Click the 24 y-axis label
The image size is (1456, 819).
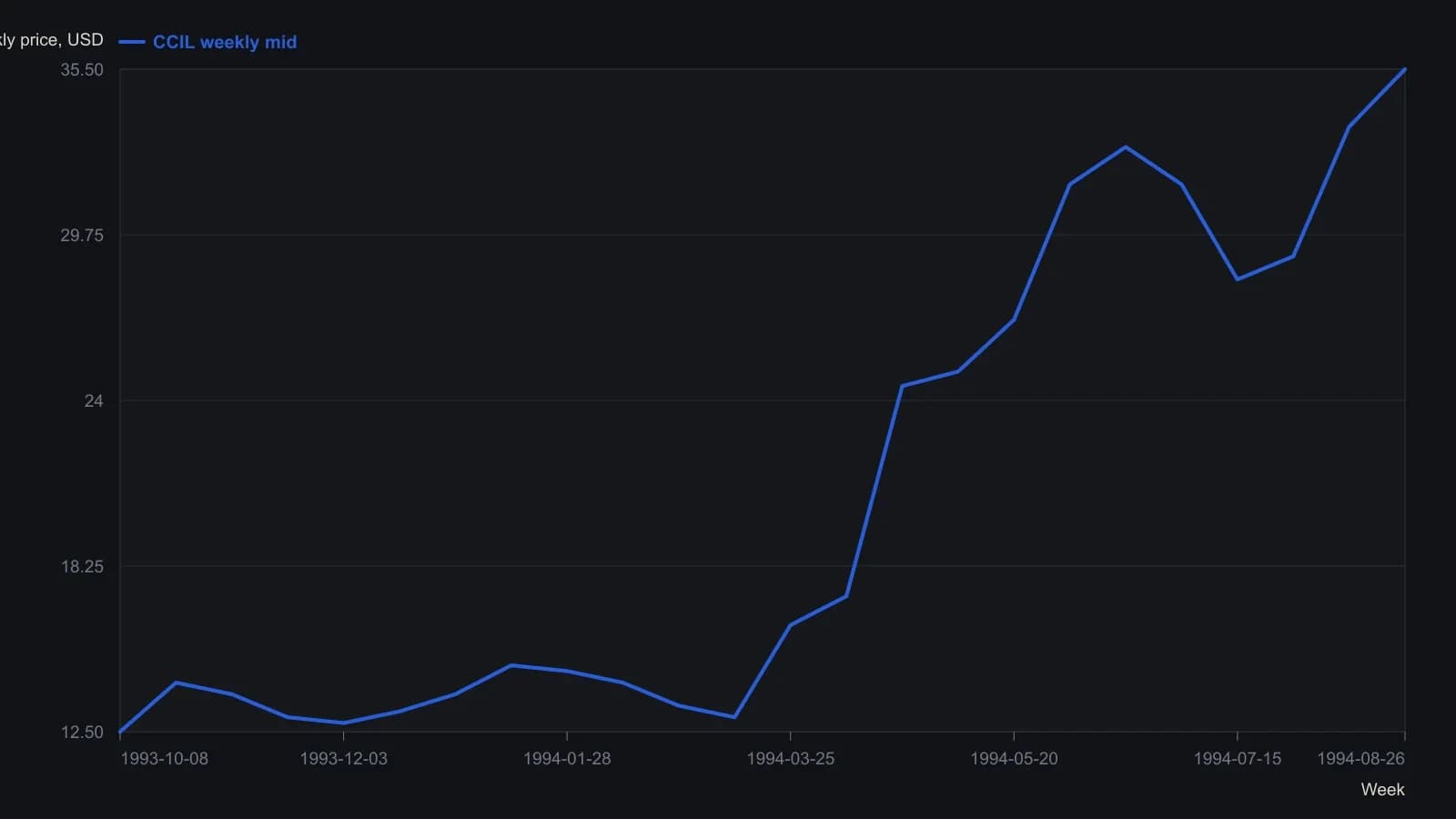tap(94, 401)
